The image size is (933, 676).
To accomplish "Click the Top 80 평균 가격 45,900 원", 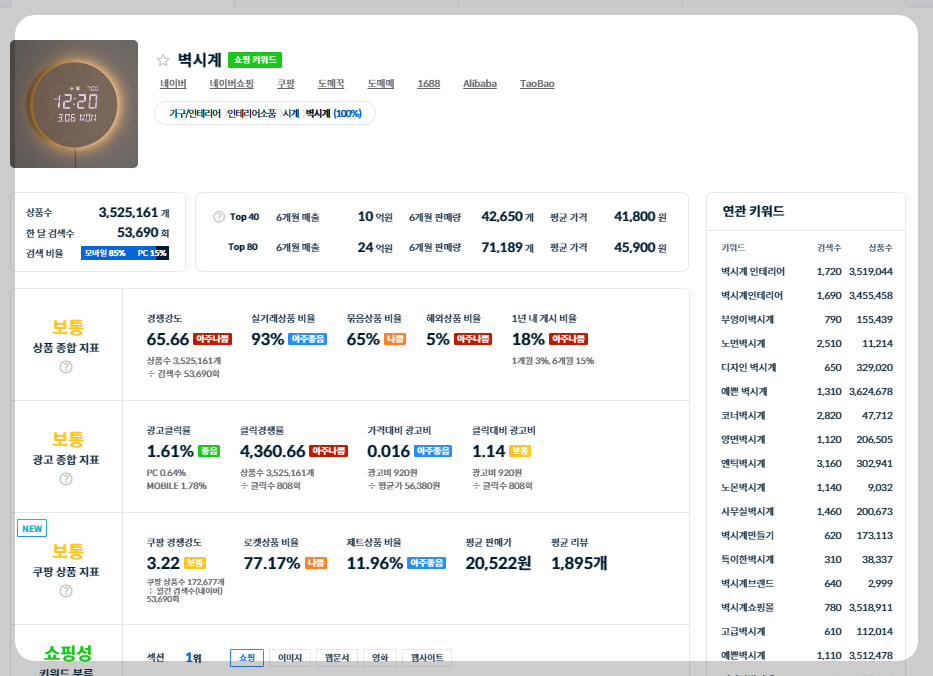I will 640,247.
